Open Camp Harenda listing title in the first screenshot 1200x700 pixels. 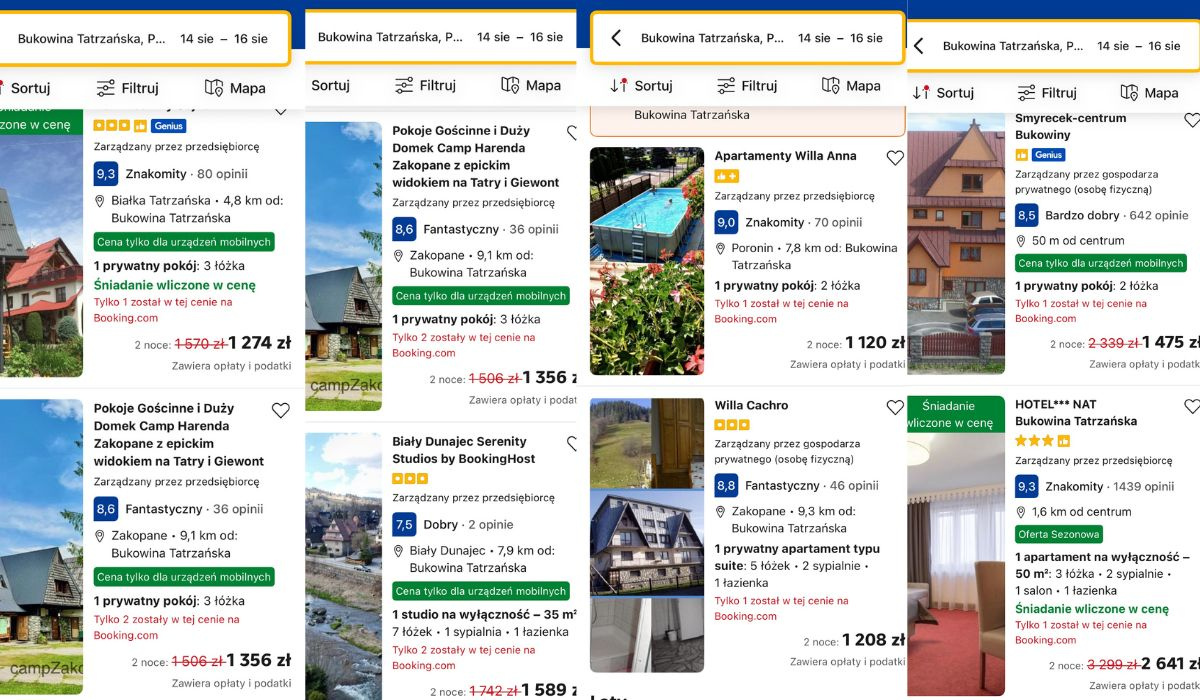pos(179,435)
